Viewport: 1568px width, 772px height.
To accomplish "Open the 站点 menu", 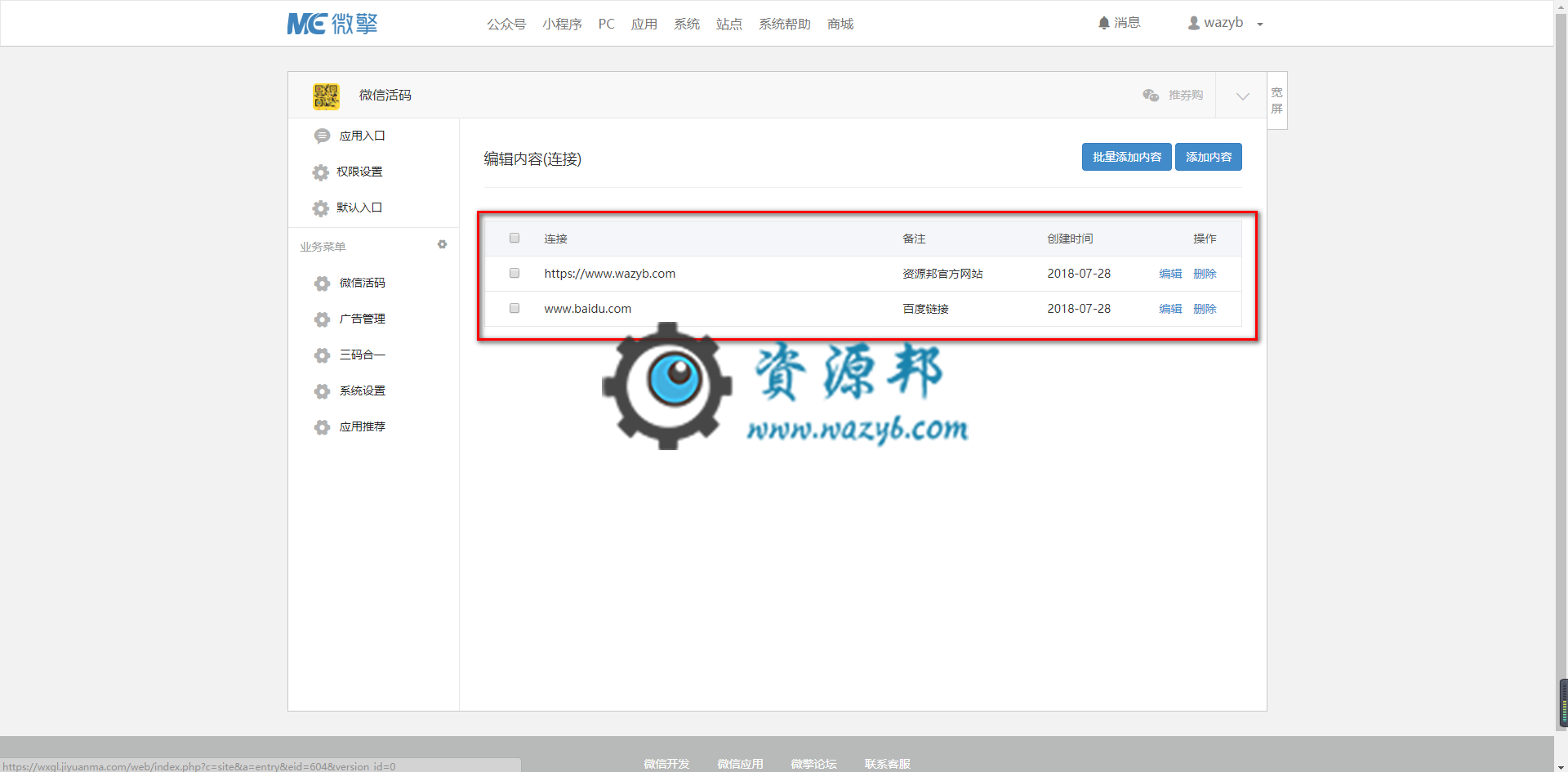I will (x=729, y=24).
